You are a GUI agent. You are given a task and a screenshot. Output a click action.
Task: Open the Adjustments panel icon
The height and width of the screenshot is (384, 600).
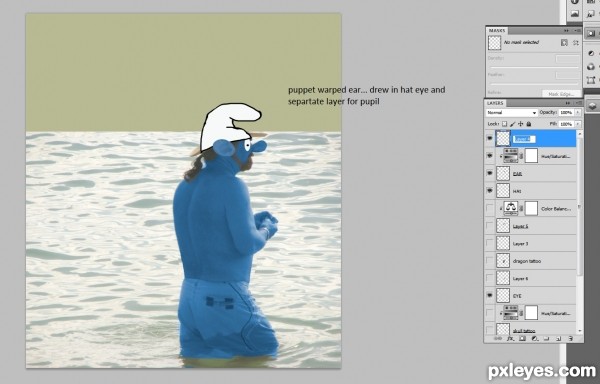(591, 53)
